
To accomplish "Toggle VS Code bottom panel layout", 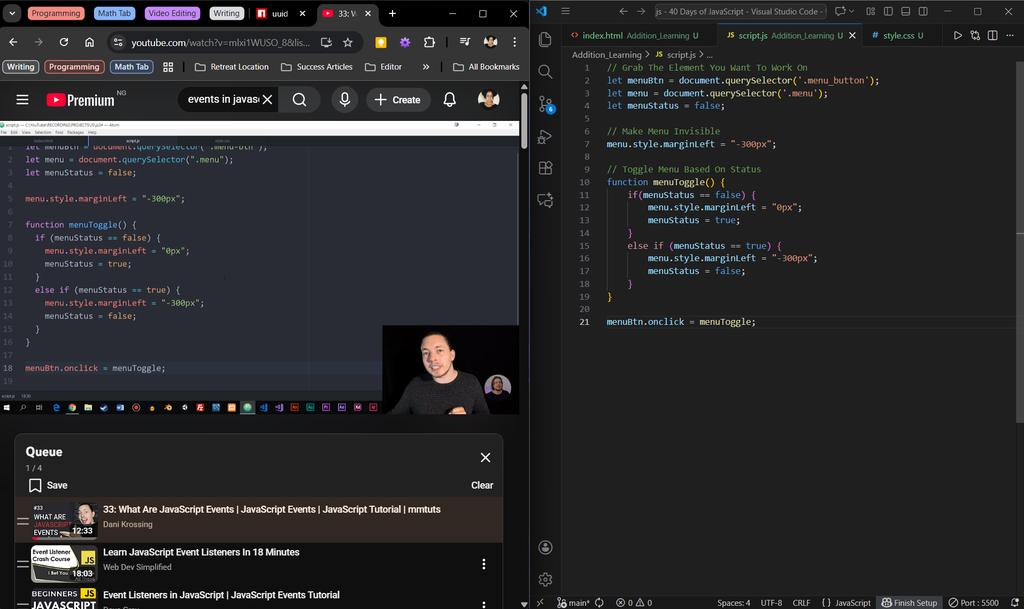I will [906, 12].
